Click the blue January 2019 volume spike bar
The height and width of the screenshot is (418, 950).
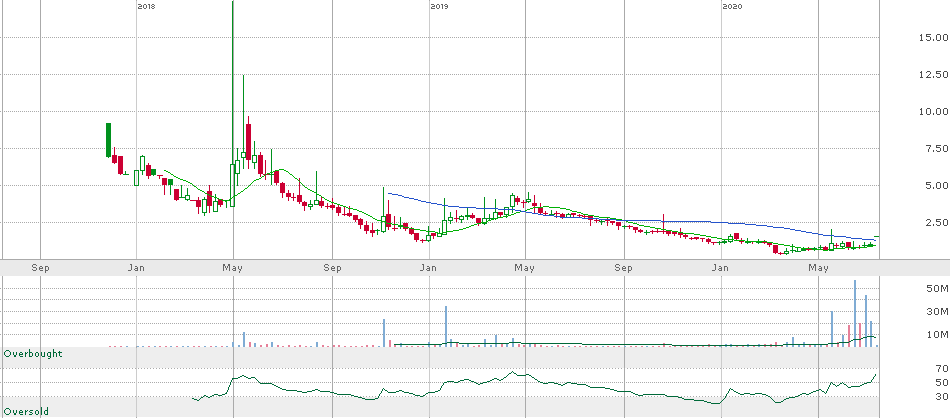coord(446,326)
